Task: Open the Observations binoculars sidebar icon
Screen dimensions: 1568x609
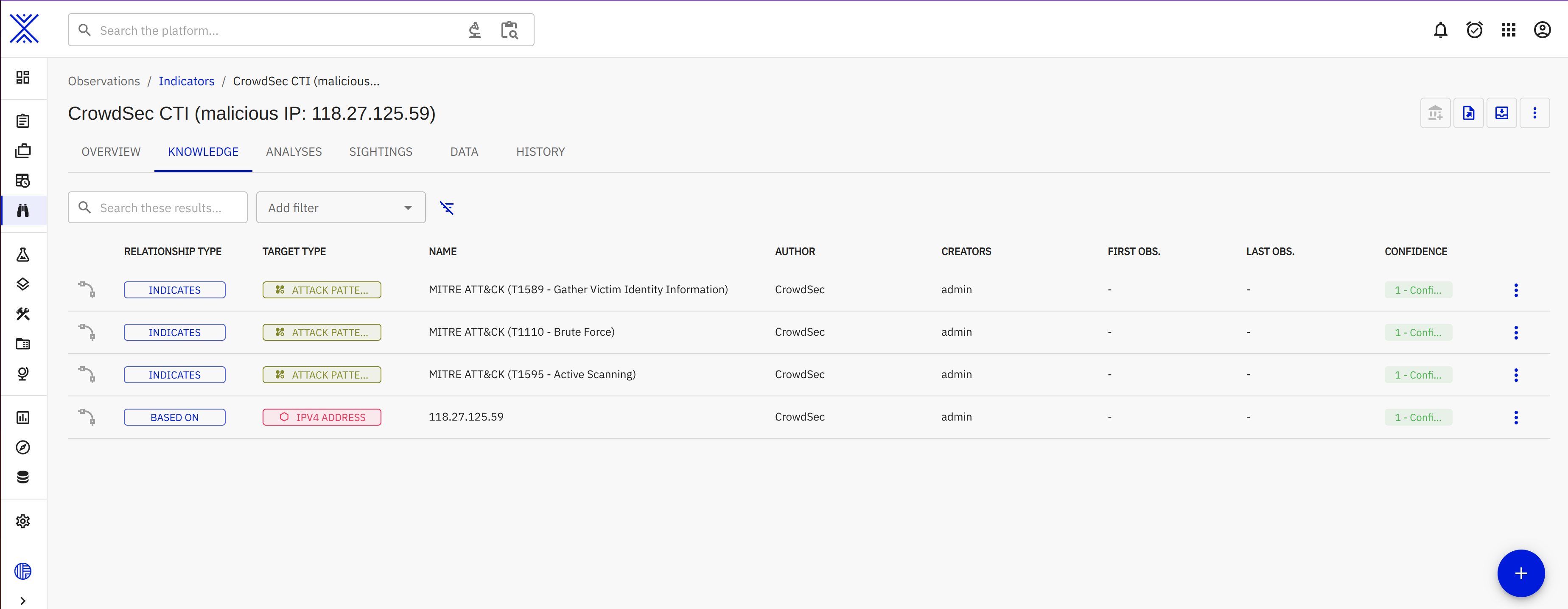Action: 23,211
